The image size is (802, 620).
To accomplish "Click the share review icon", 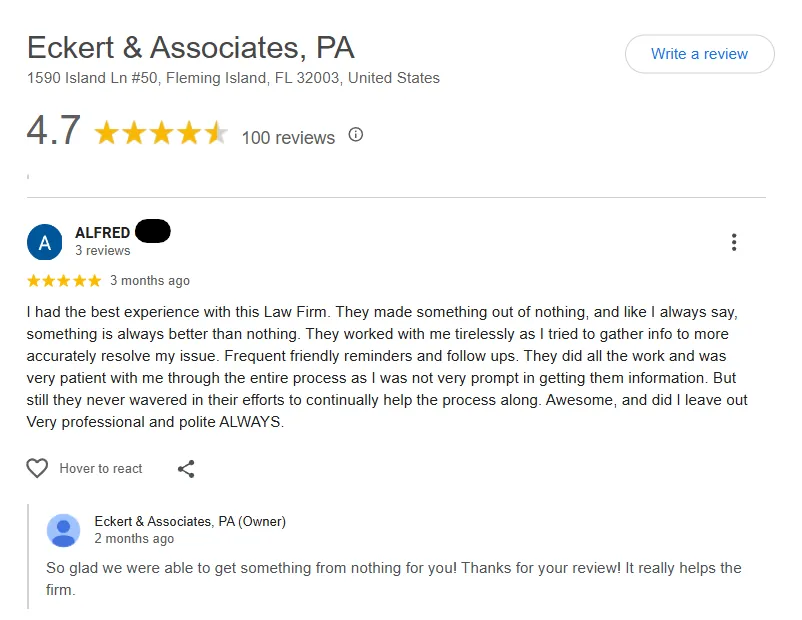I will (x=186, y=468).
